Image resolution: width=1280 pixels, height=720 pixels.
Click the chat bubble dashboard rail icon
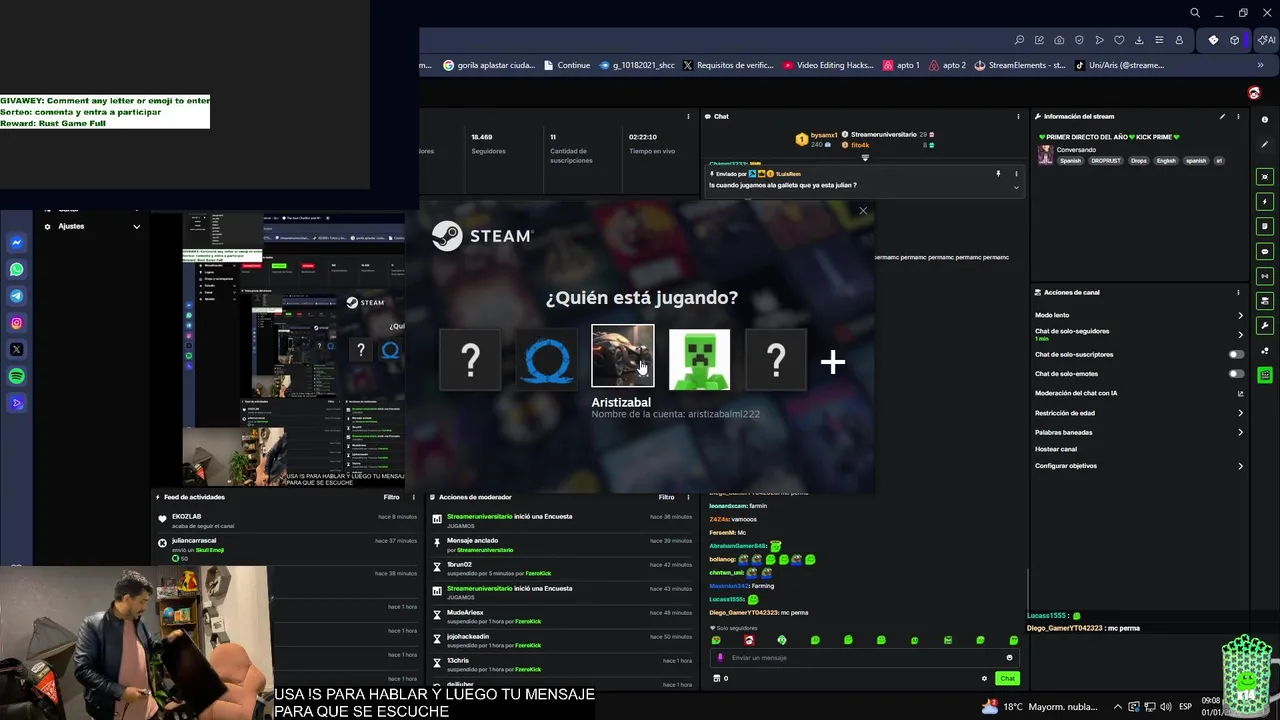(x=1265, y=251)
